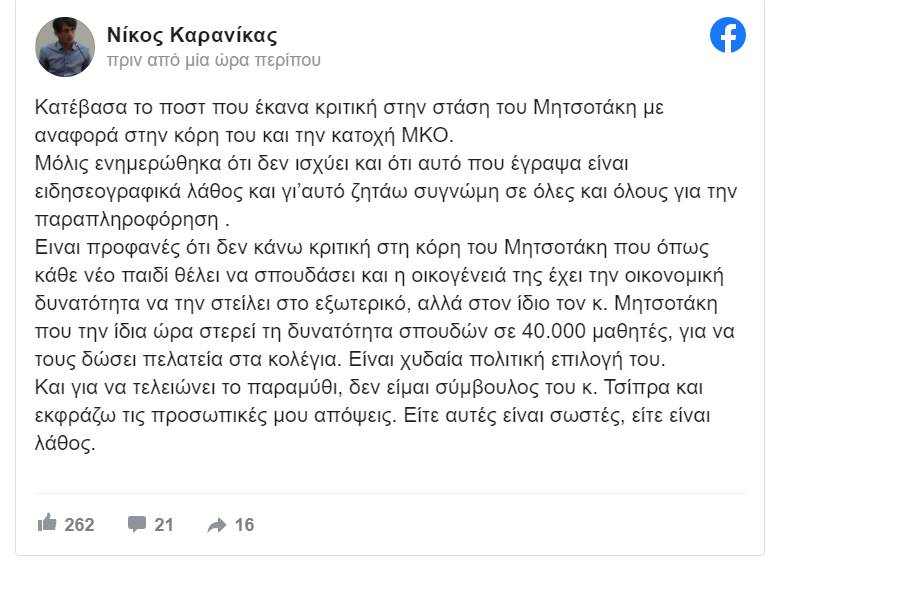This screenshot has height=594, width=916.
Task: Click the sentence starting 'Και για να τελειώνει'
Action: (x=372, y=415)
